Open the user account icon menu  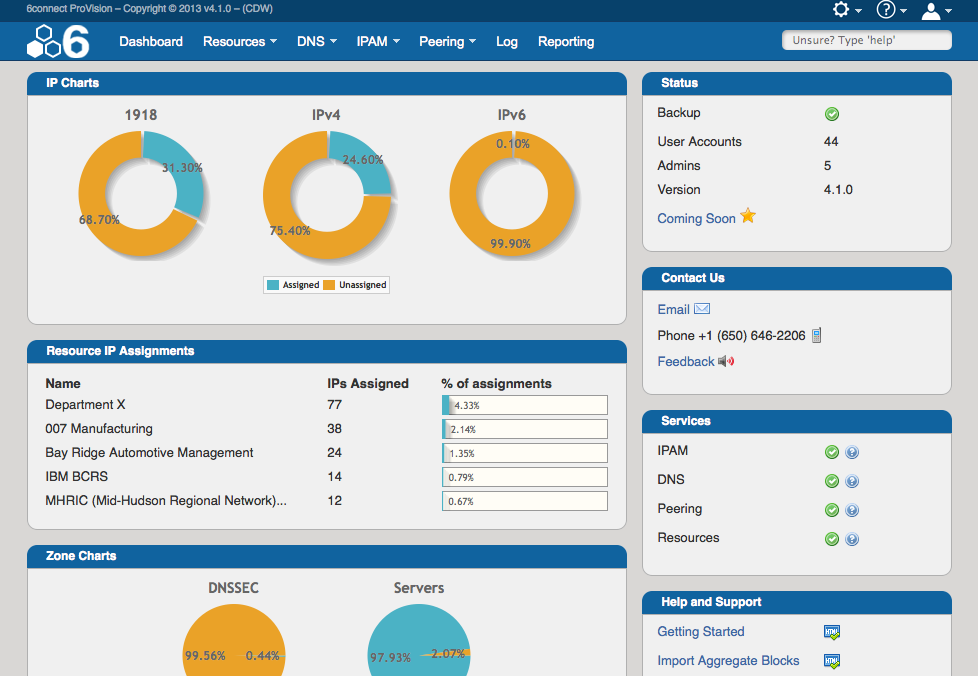(931, 10)
